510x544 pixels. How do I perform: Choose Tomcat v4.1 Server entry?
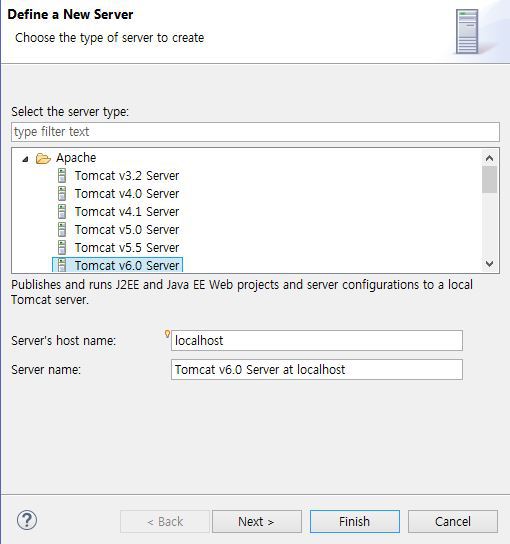[x=127, y=212]
